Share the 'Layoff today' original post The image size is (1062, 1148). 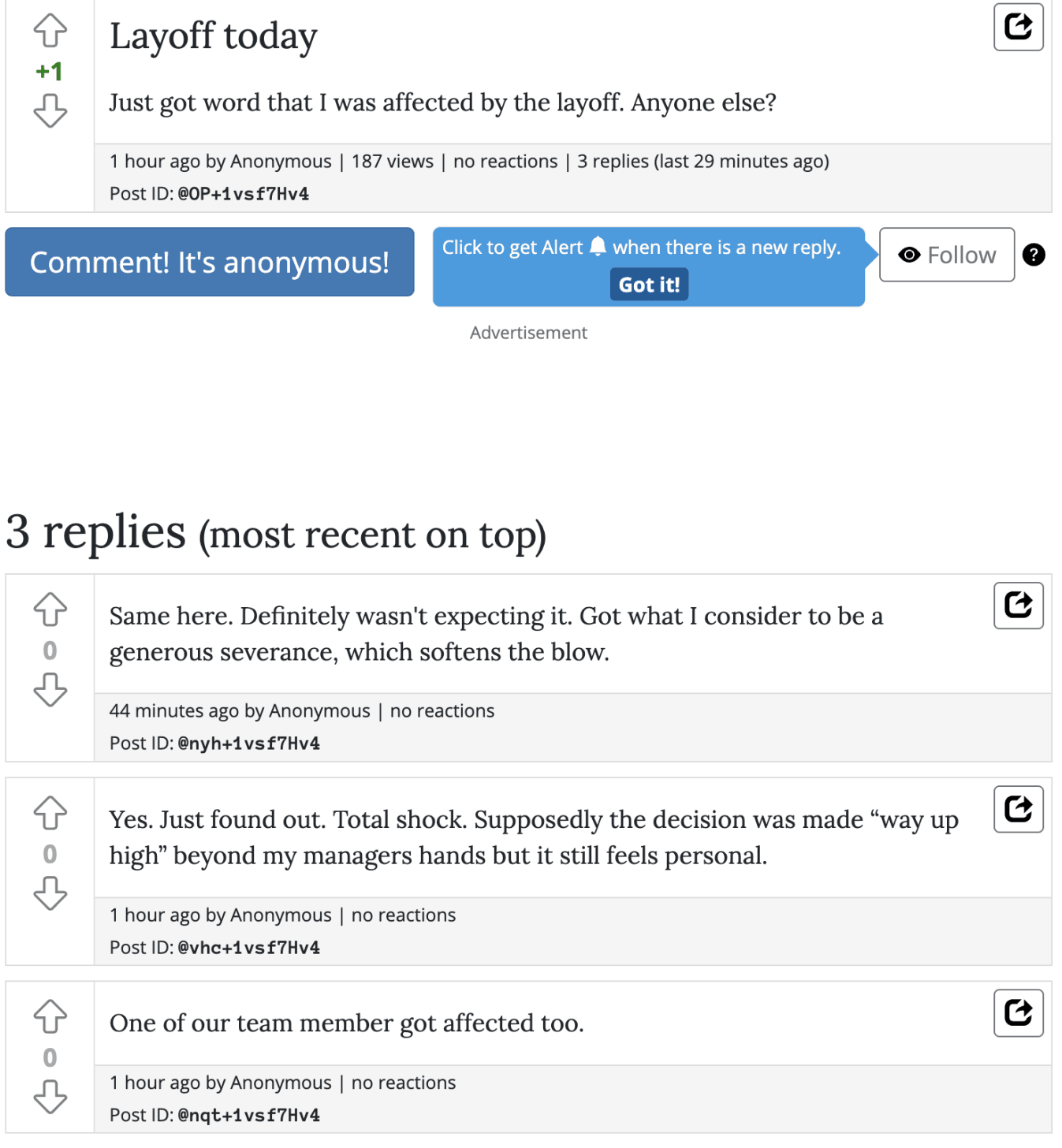(x=1019, y=27)
